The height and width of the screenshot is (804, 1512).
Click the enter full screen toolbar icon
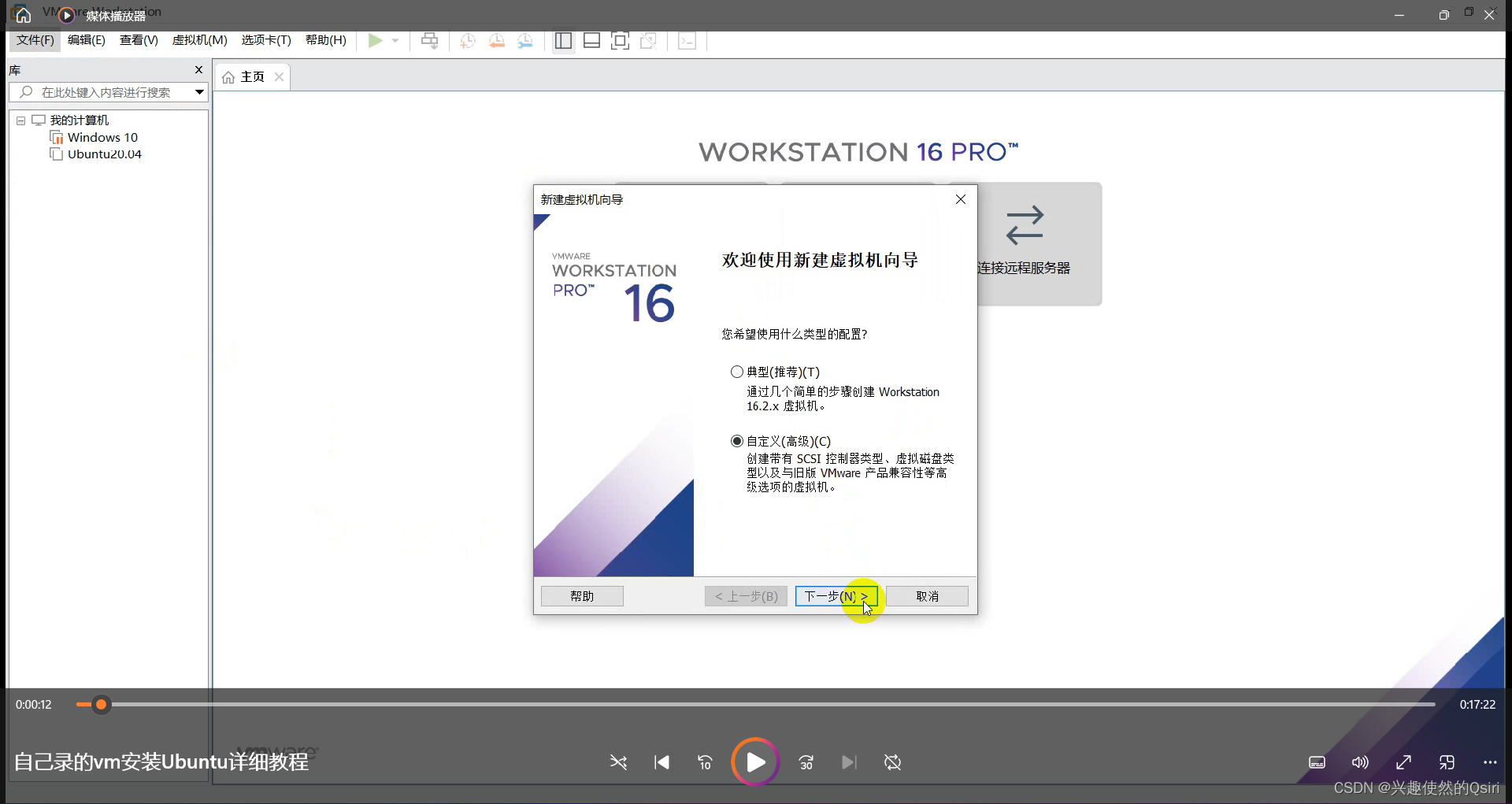tap(620, 40)
